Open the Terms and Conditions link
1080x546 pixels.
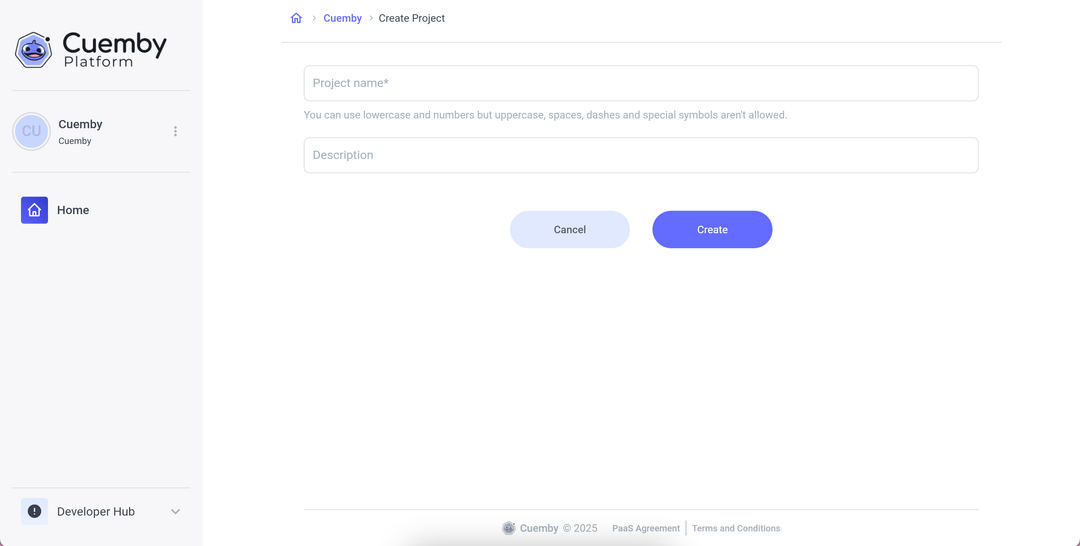pos(735,528)
